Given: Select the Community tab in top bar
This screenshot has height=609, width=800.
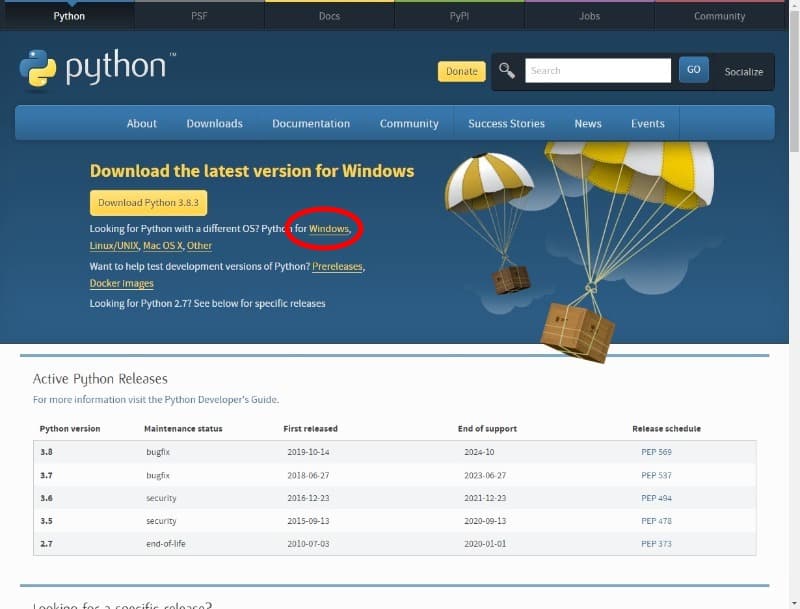Looking at the screenshot, I should (x=719, y=16).
